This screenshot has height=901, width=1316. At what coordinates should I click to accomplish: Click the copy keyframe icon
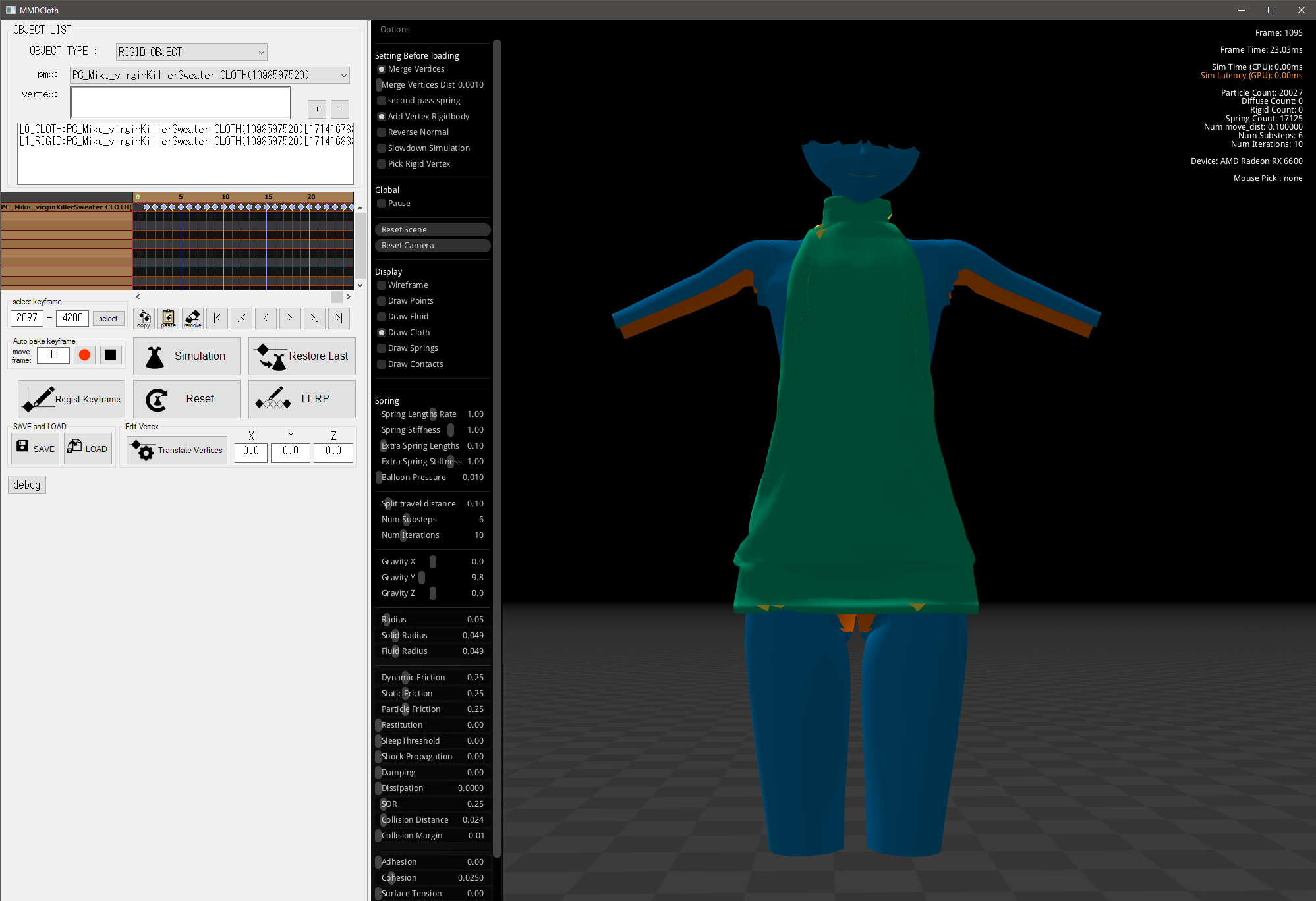click(x=144, y=318)
